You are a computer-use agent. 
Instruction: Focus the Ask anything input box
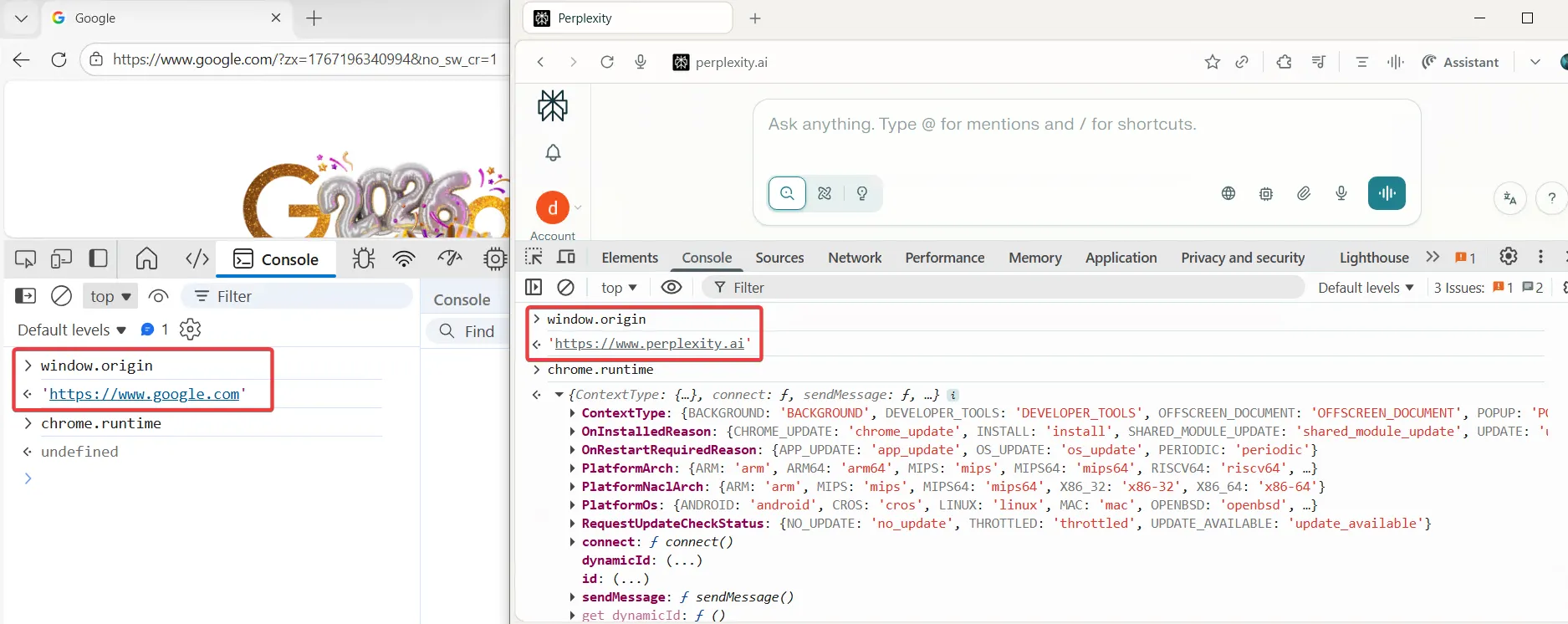[x=1085, y=125]
